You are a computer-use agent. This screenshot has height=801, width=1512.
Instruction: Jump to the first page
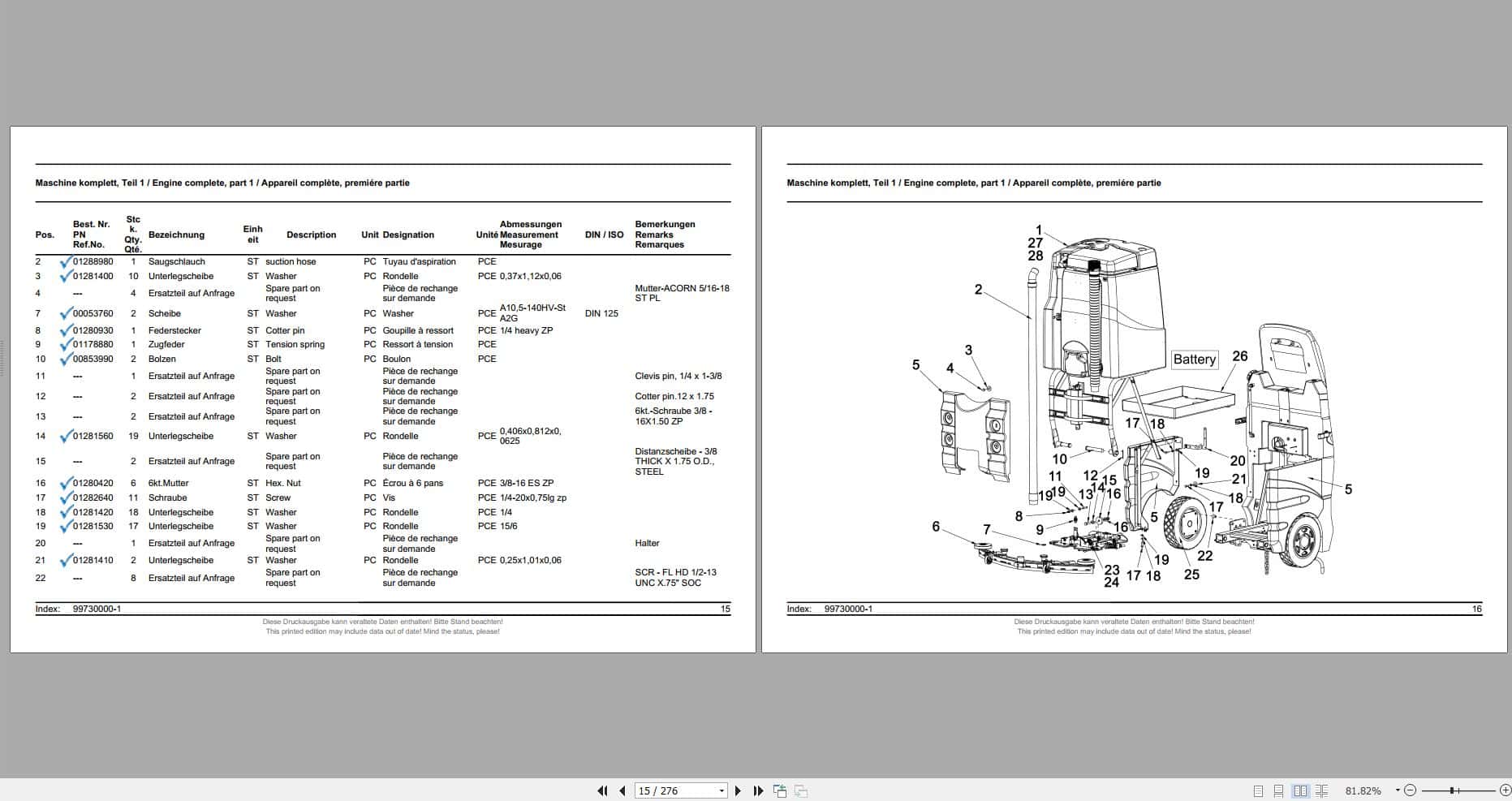(x=603, y=790)
